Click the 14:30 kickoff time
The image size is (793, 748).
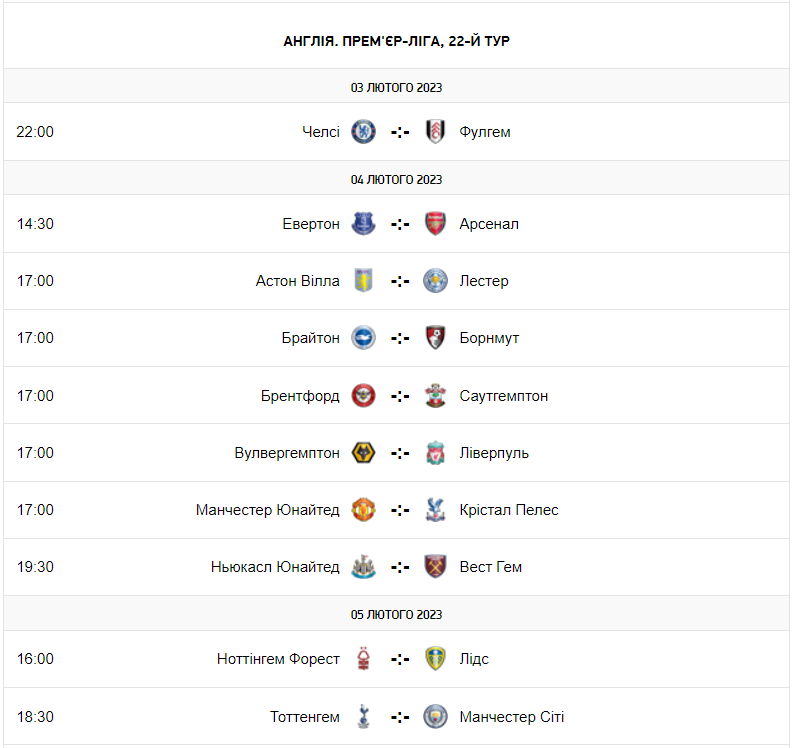[x=35, y=224]
